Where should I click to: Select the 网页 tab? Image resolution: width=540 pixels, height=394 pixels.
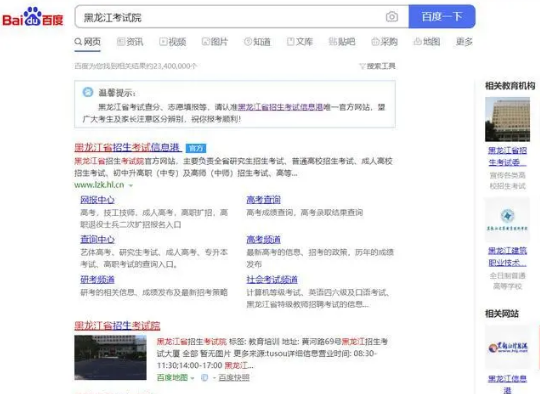point(88,42)
